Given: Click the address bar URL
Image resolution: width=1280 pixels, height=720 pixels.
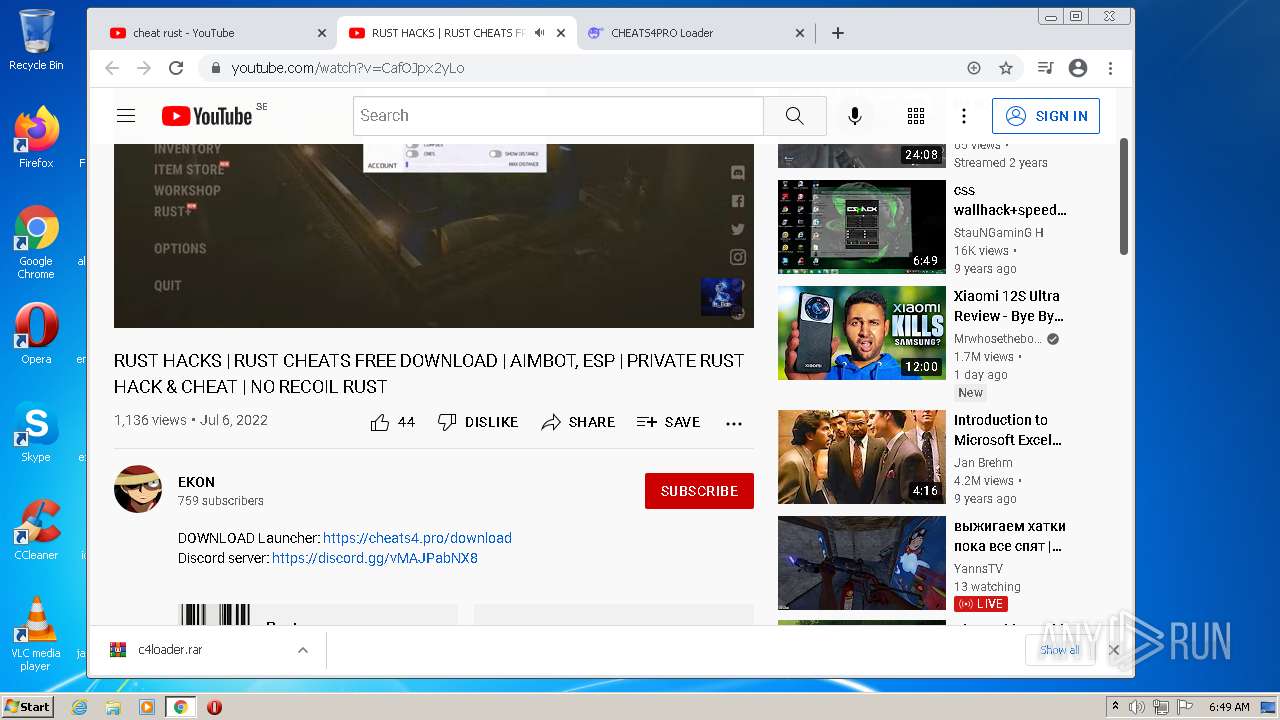Looking at the screenshot, I should (x=348, y=68).
